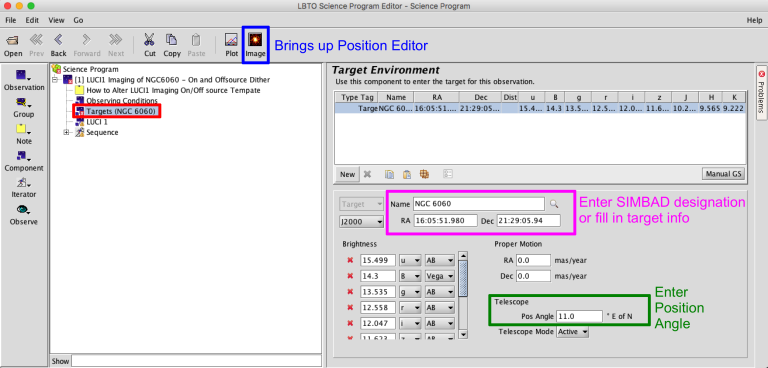Open the B band dropdown for 14.3

click(411, 276)
